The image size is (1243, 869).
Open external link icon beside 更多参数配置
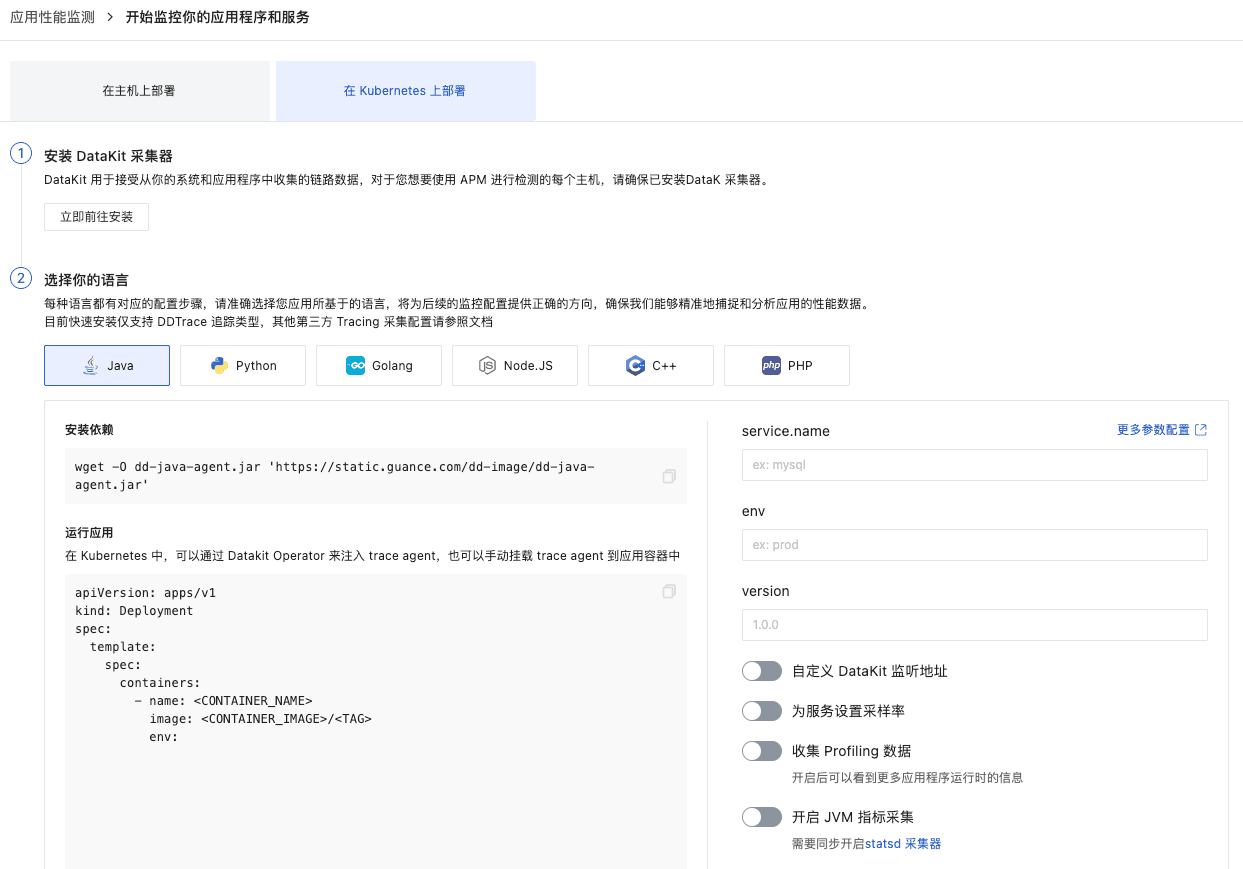coord(1201,430)
